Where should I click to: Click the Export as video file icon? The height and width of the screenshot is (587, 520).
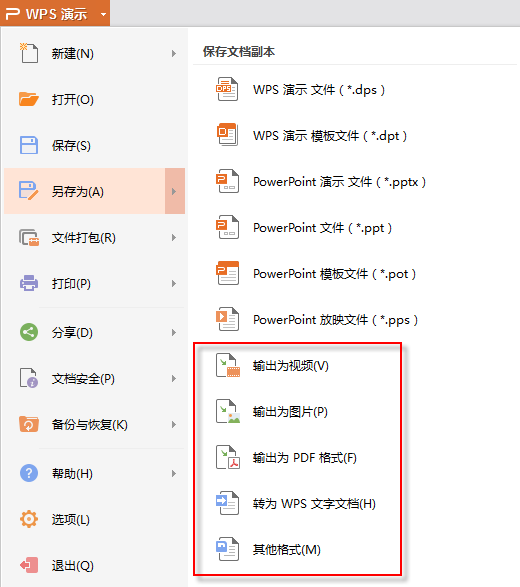pyautogui.click(x=228, y=365)
